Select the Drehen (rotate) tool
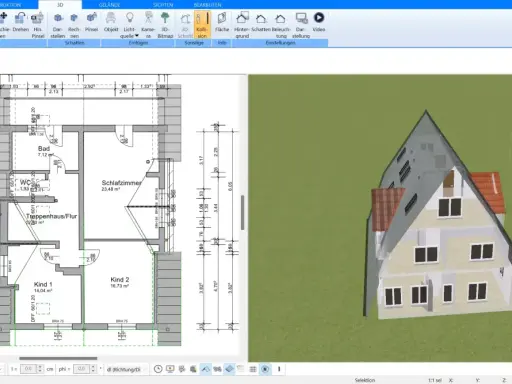 (21, 22)
